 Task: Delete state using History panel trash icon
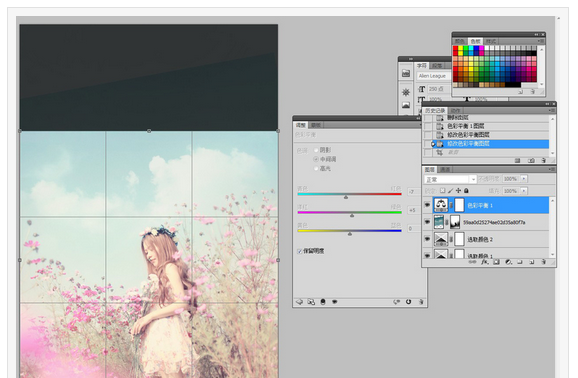543,160
